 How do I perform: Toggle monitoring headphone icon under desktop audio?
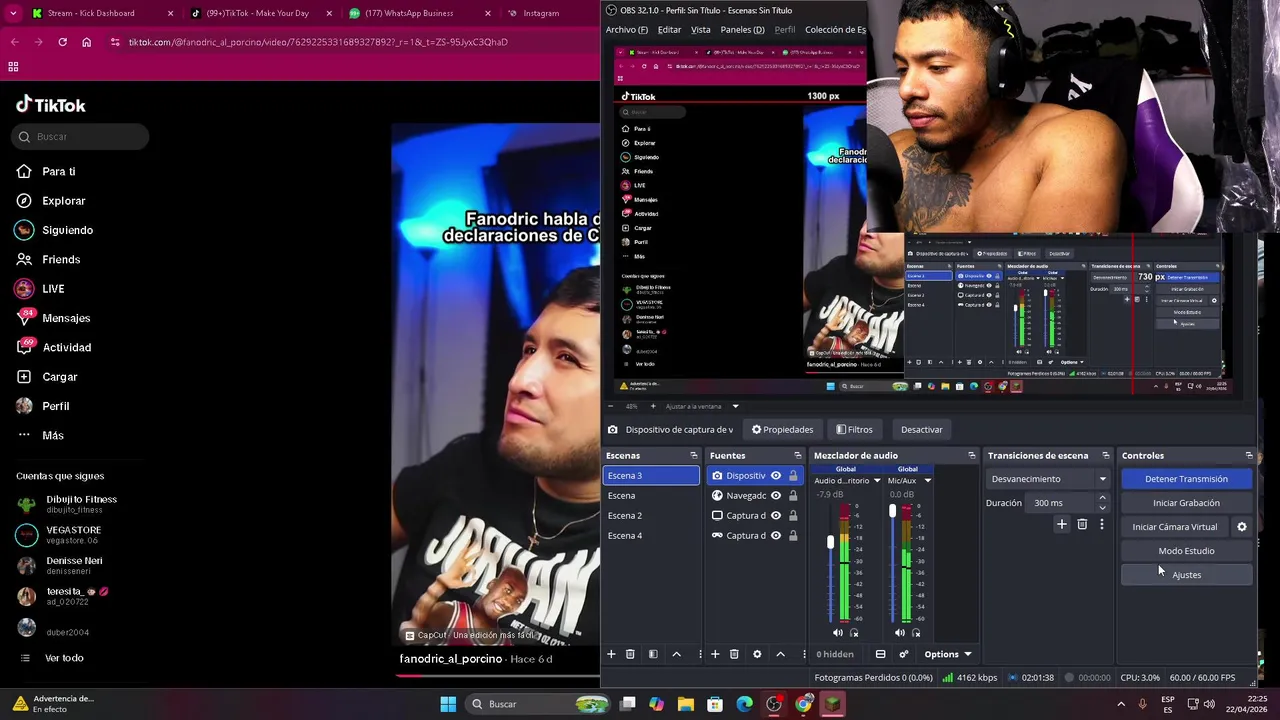pos(854,632)
